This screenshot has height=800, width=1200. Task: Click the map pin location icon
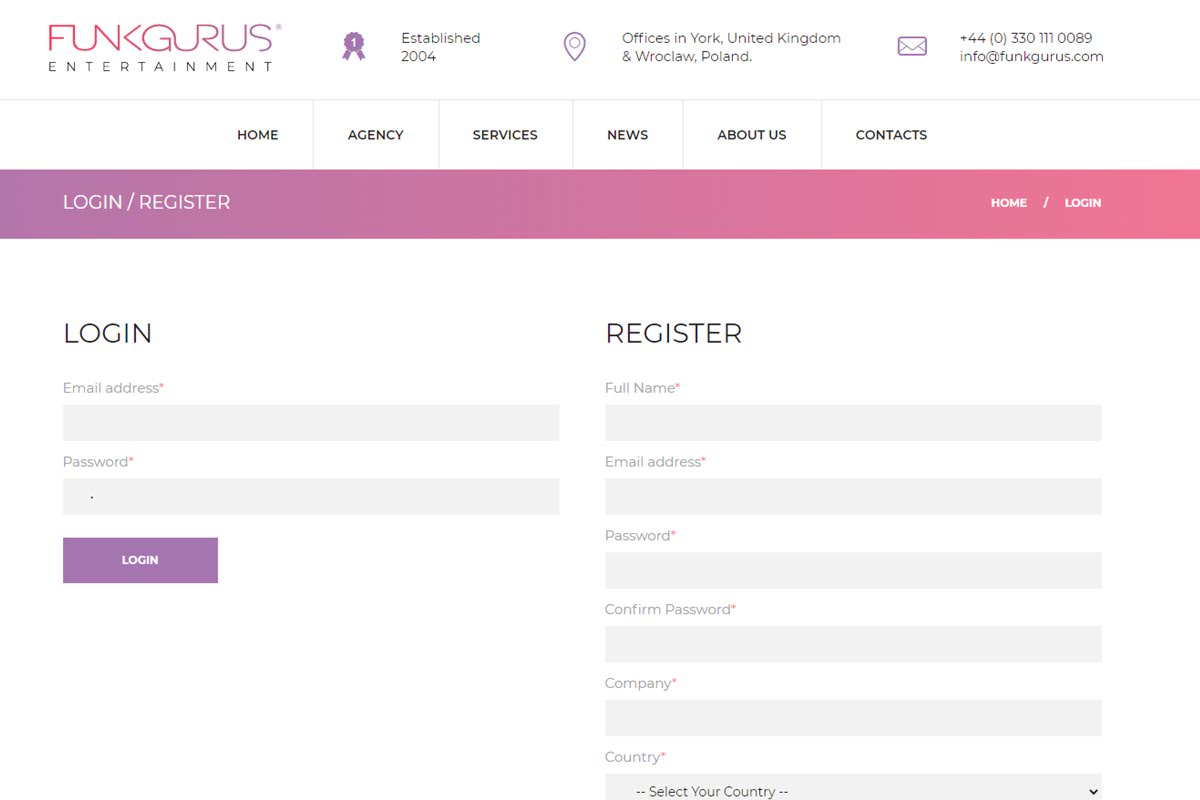574,46
